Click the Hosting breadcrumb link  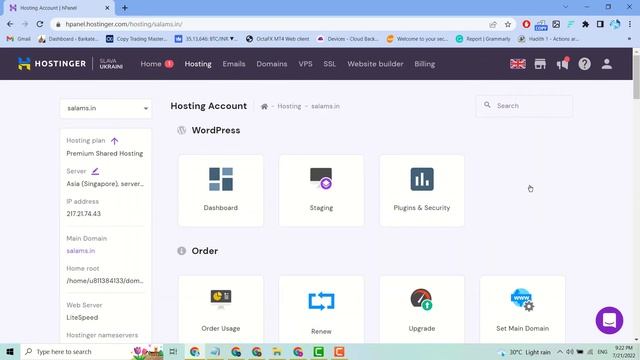click(x=289, y=106)
